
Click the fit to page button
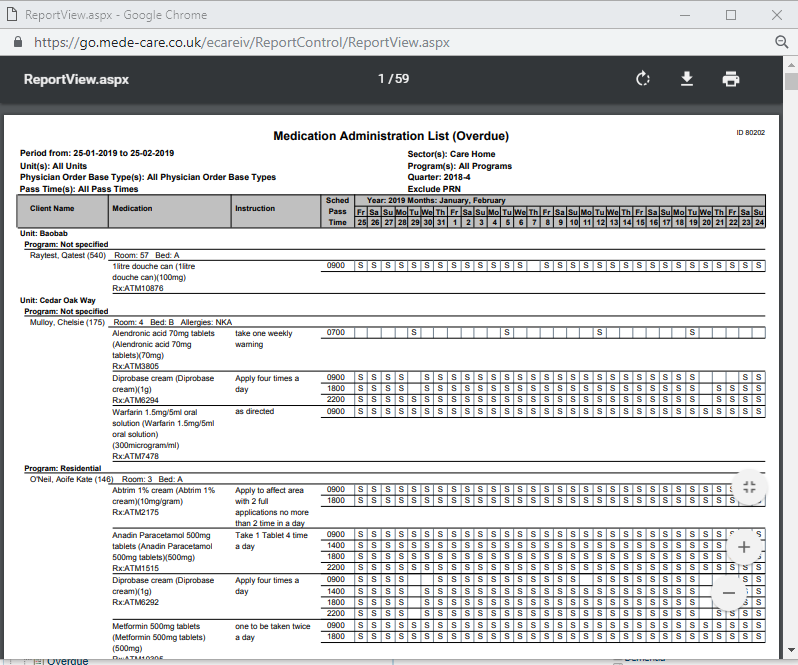(748, 486)
